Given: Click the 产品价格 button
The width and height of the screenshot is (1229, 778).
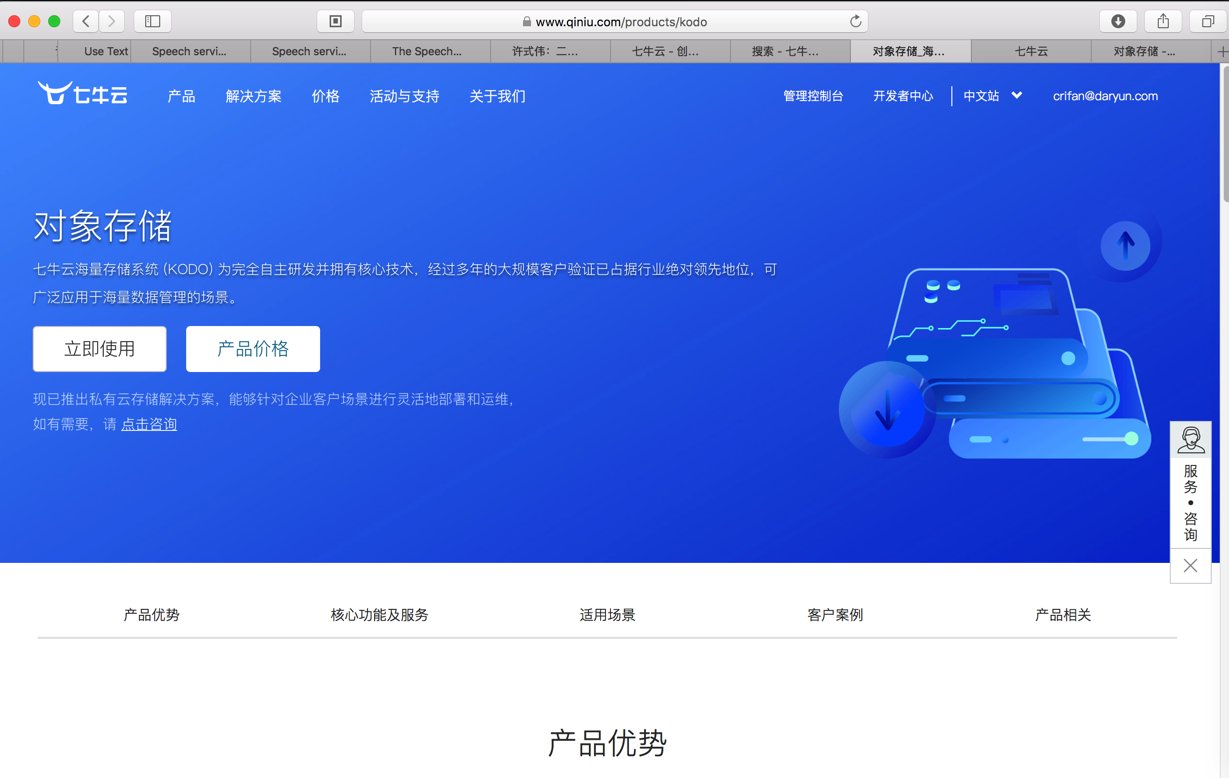Looking at the screenshot, I should [x=253, y=349].
